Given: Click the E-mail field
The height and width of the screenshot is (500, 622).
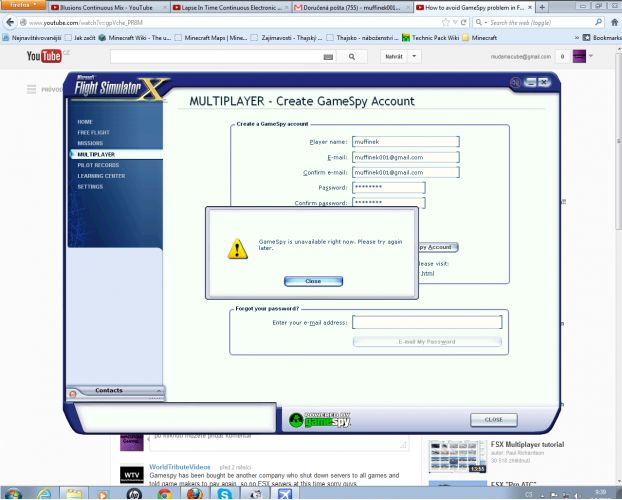Looking at the screenshot, I should (x=406, y=157).
